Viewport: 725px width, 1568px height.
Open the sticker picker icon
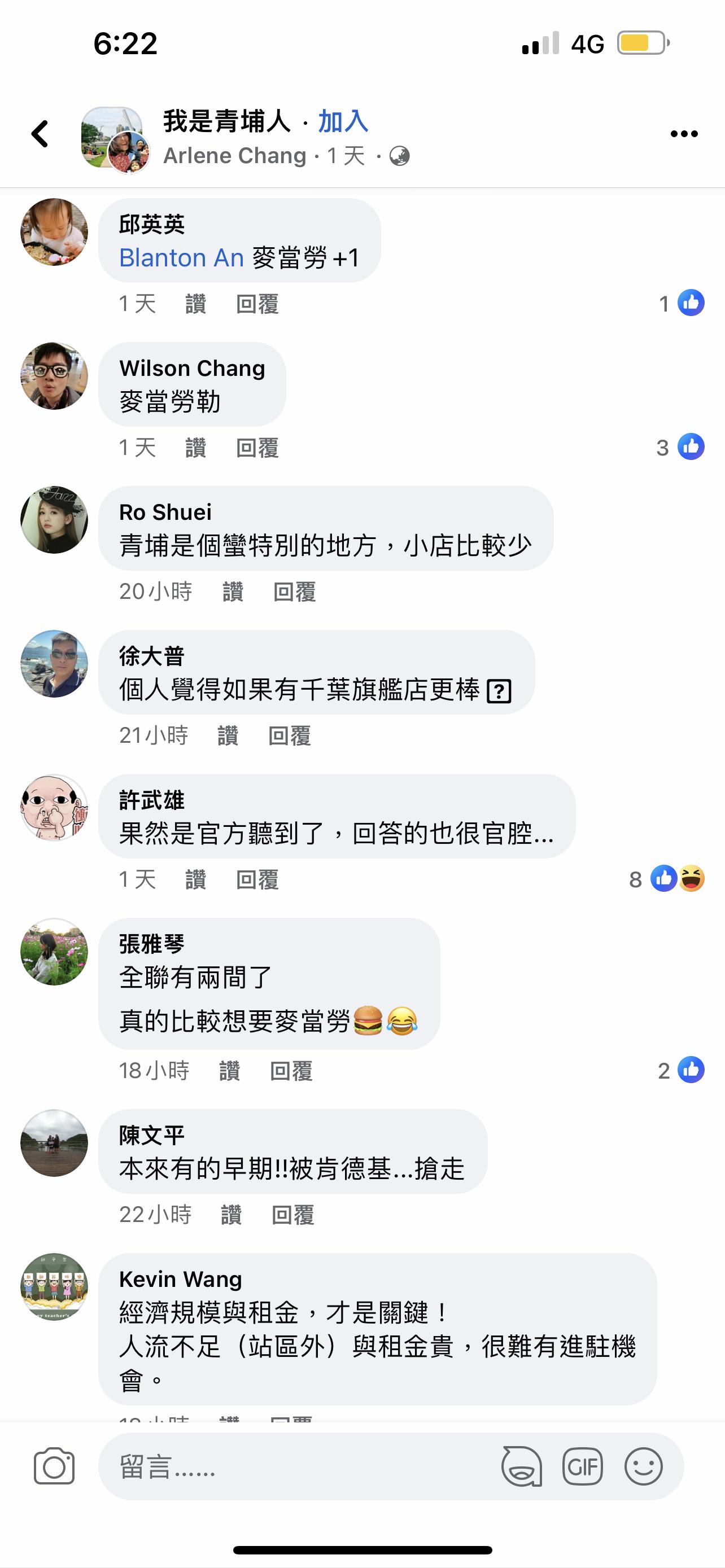click(x=522, y=1466)
